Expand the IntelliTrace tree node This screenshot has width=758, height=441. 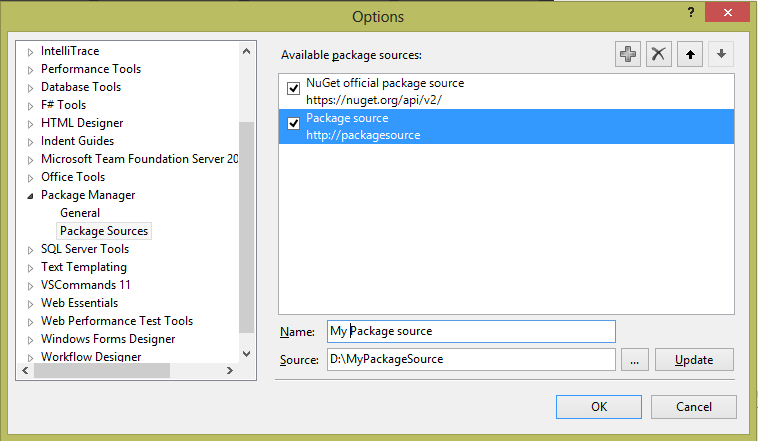point(31,51)
